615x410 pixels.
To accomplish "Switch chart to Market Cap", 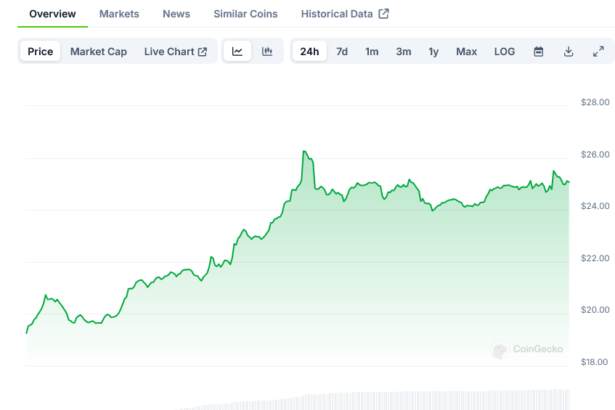I will 98,51.
